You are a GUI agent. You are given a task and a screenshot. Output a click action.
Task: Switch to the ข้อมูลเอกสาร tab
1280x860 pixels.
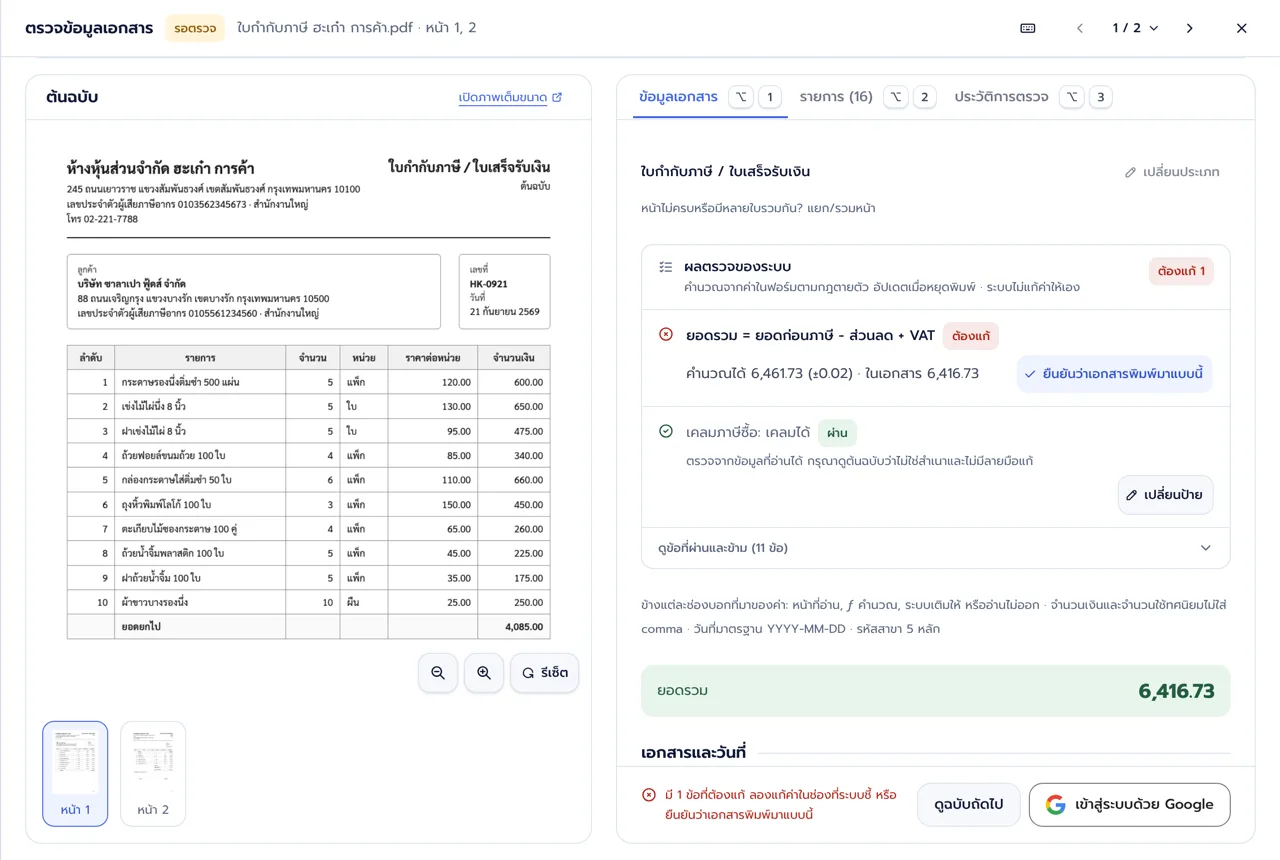710,97
